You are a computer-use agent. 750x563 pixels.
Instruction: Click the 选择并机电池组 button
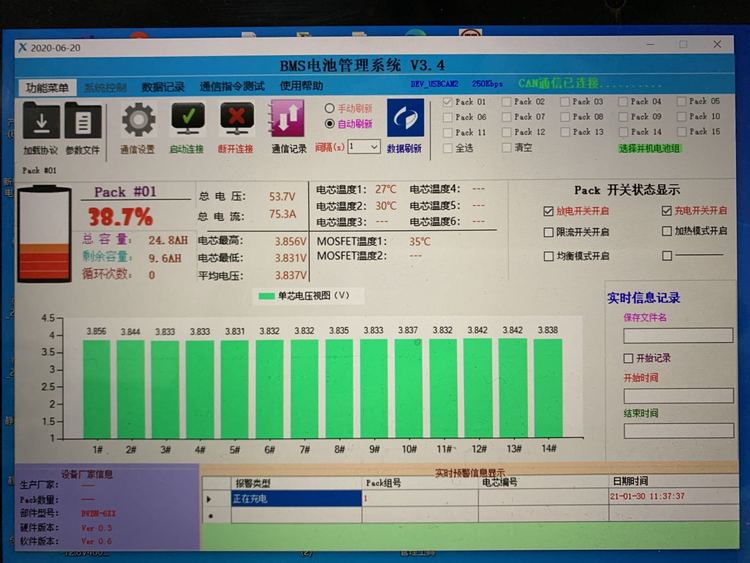(x=650, y=149)
